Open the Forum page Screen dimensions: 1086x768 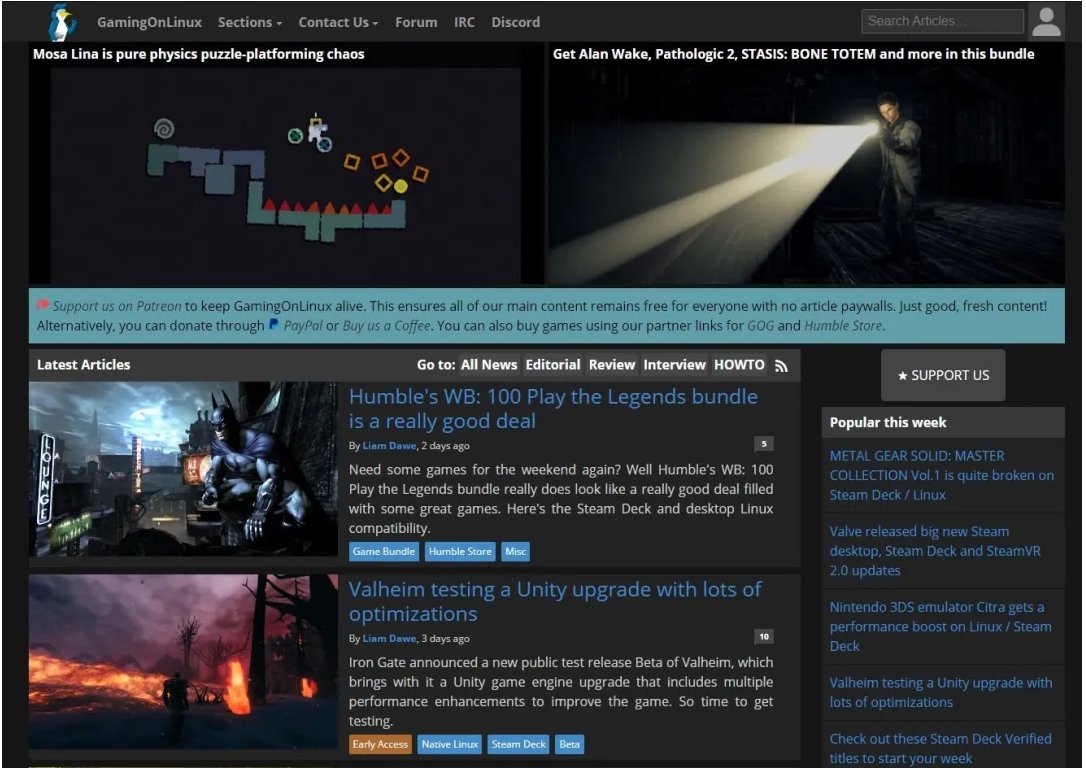pos(416,22)
